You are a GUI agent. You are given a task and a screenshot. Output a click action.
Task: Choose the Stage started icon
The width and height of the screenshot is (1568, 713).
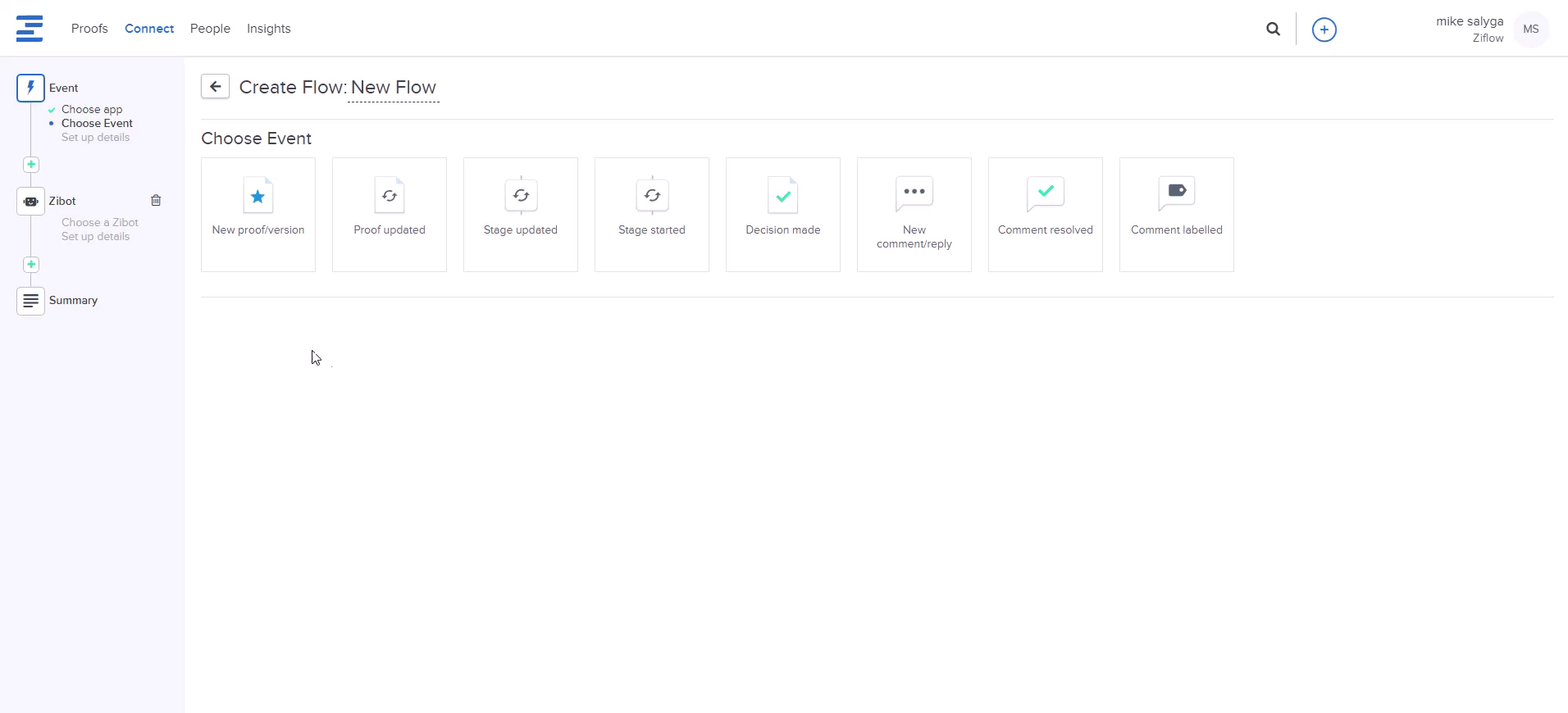[652, 195]
